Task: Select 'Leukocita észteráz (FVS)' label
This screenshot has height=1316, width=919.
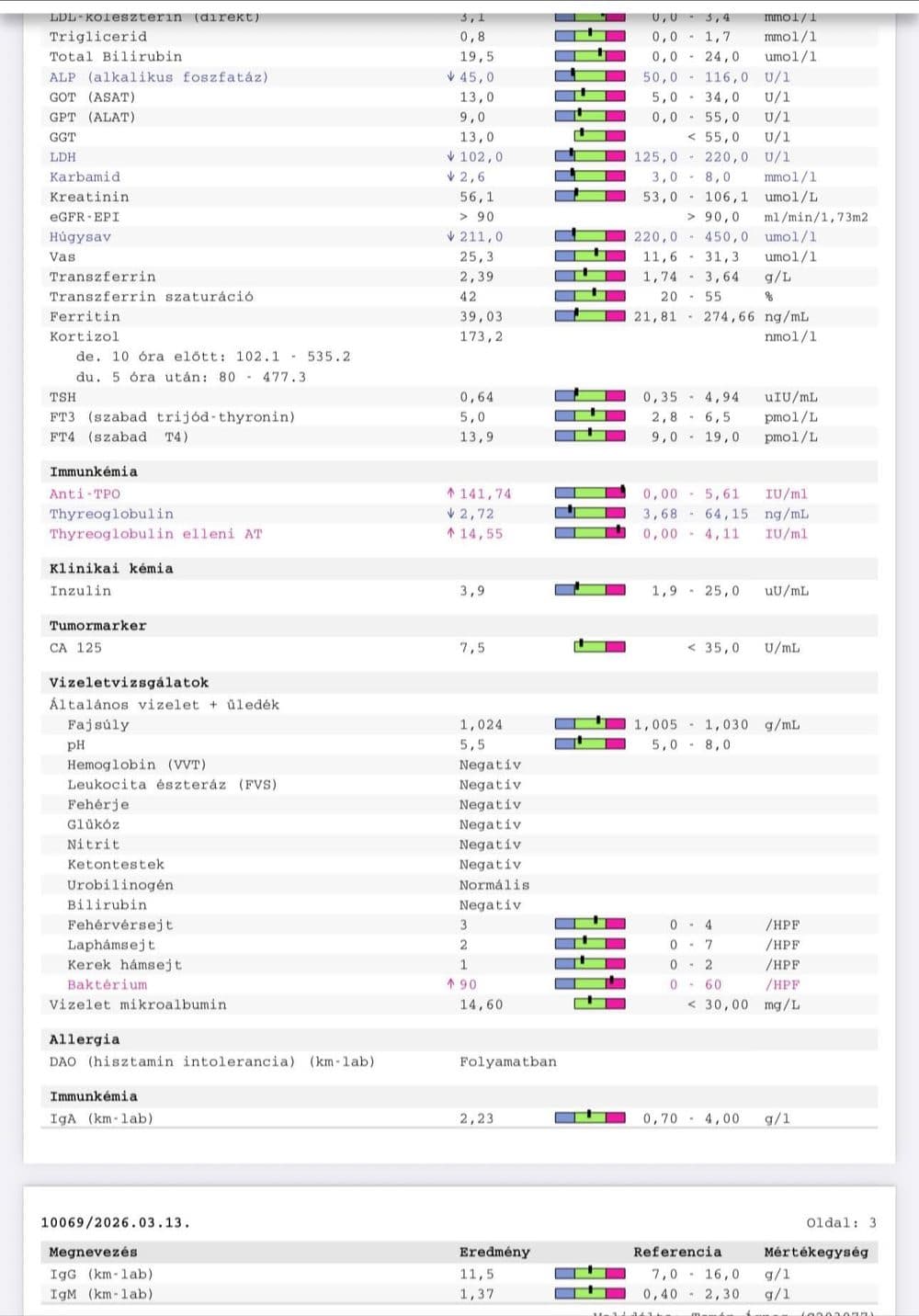Action: [172, 785]
